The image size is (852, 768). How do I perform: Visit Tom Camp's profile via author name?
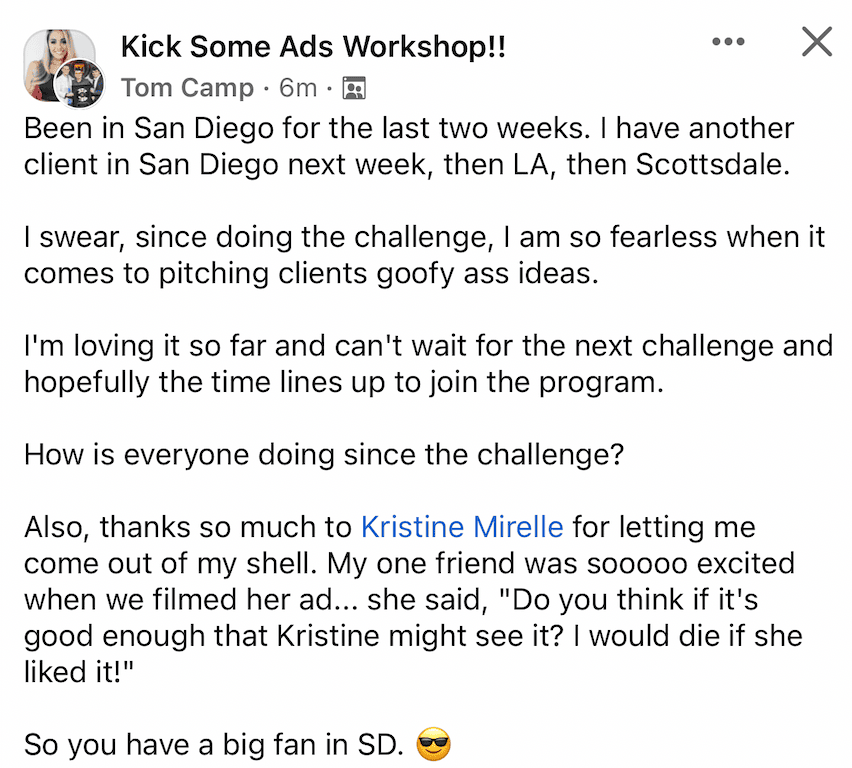pos(187,88)
